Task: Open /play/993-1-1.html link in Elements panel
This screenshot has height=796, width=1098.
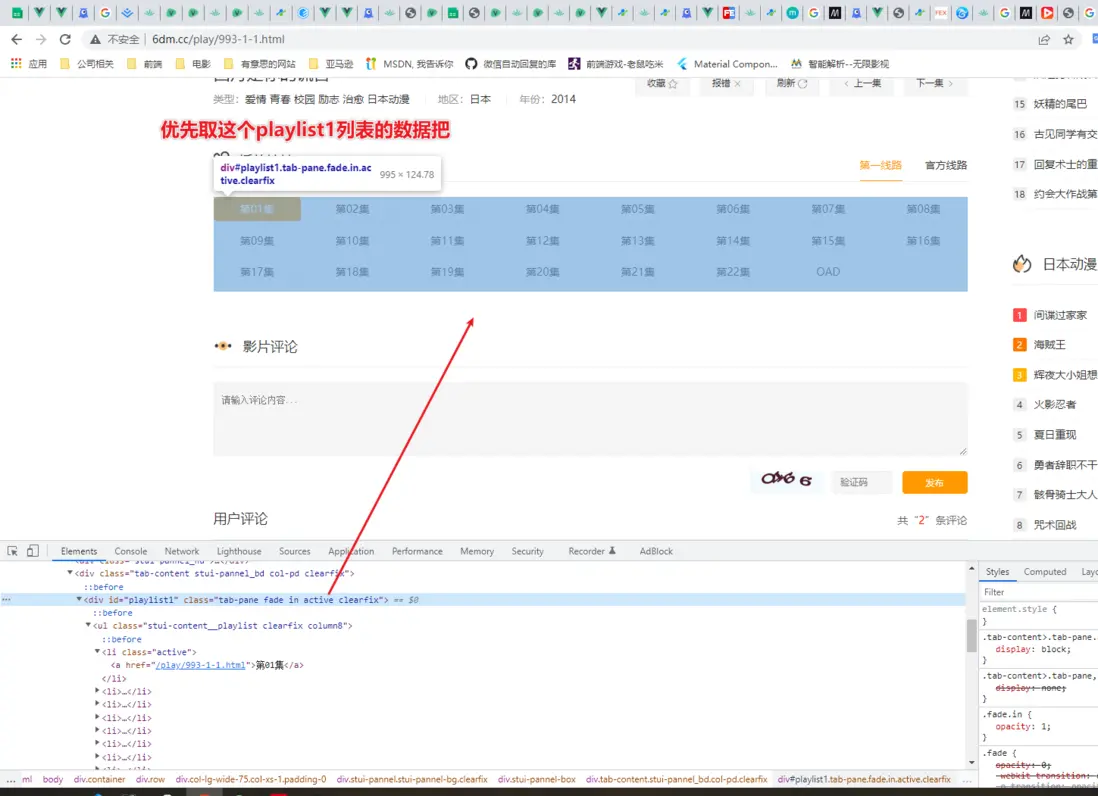Action: [200, 665]
